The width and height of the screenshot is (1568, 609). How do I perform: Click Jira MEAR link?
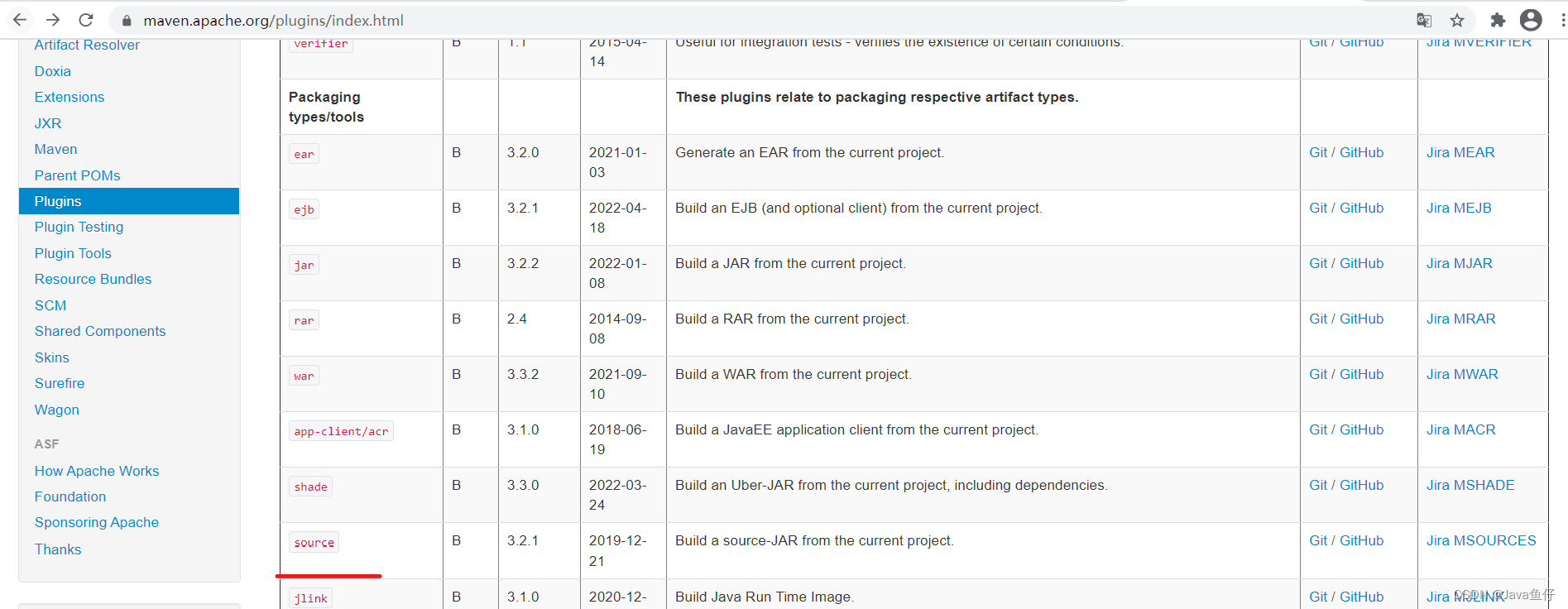pyautogui.click(x=1460, y=152)
